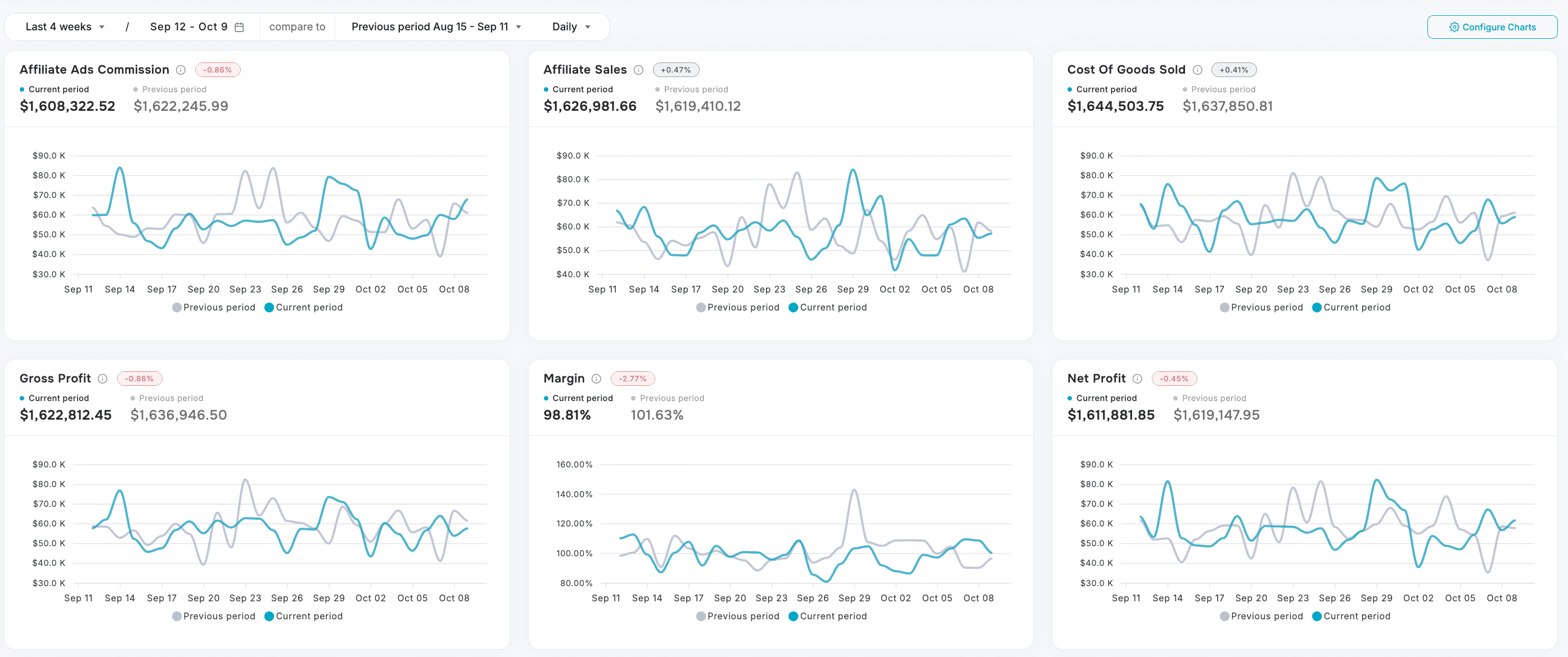Select the compare to option
This screenshot has height=657, width=1568.
click(297, 26)
